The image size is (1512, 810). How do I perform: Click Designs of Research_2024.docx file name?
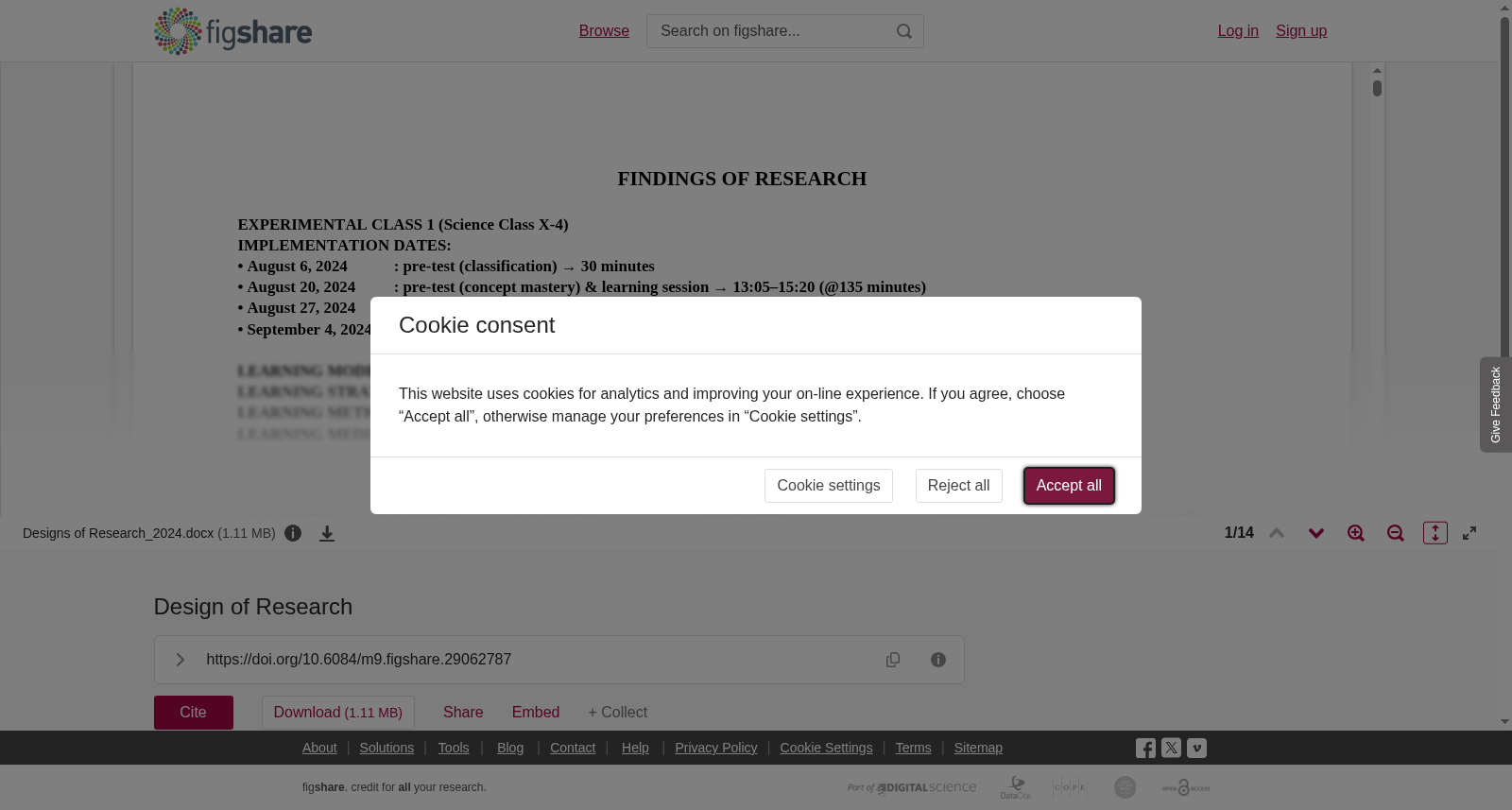(118, 533)
